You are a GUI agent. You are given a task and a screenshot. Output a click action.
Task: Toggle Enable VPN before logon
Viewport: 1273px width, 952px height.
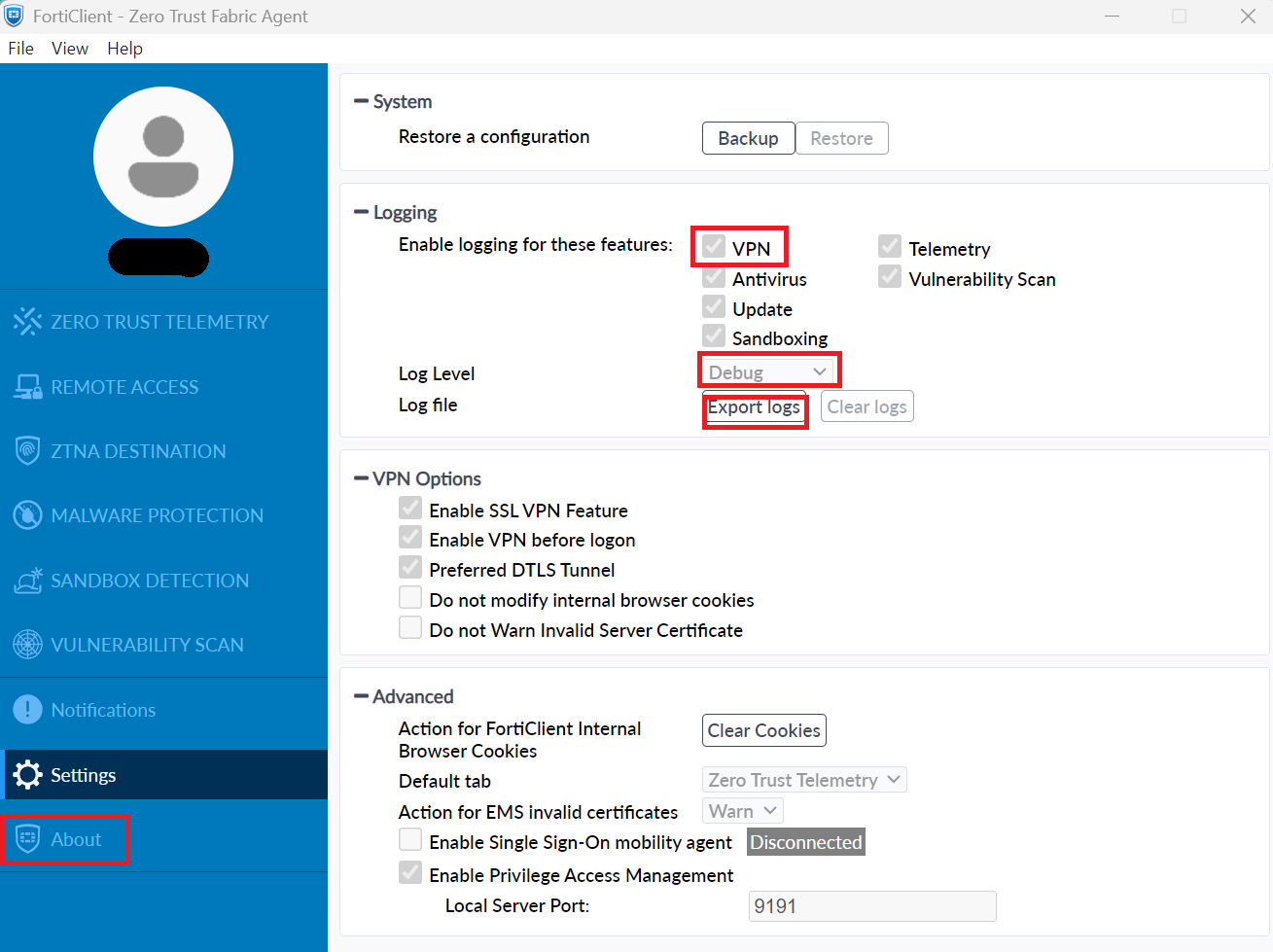tap(410, 538)
